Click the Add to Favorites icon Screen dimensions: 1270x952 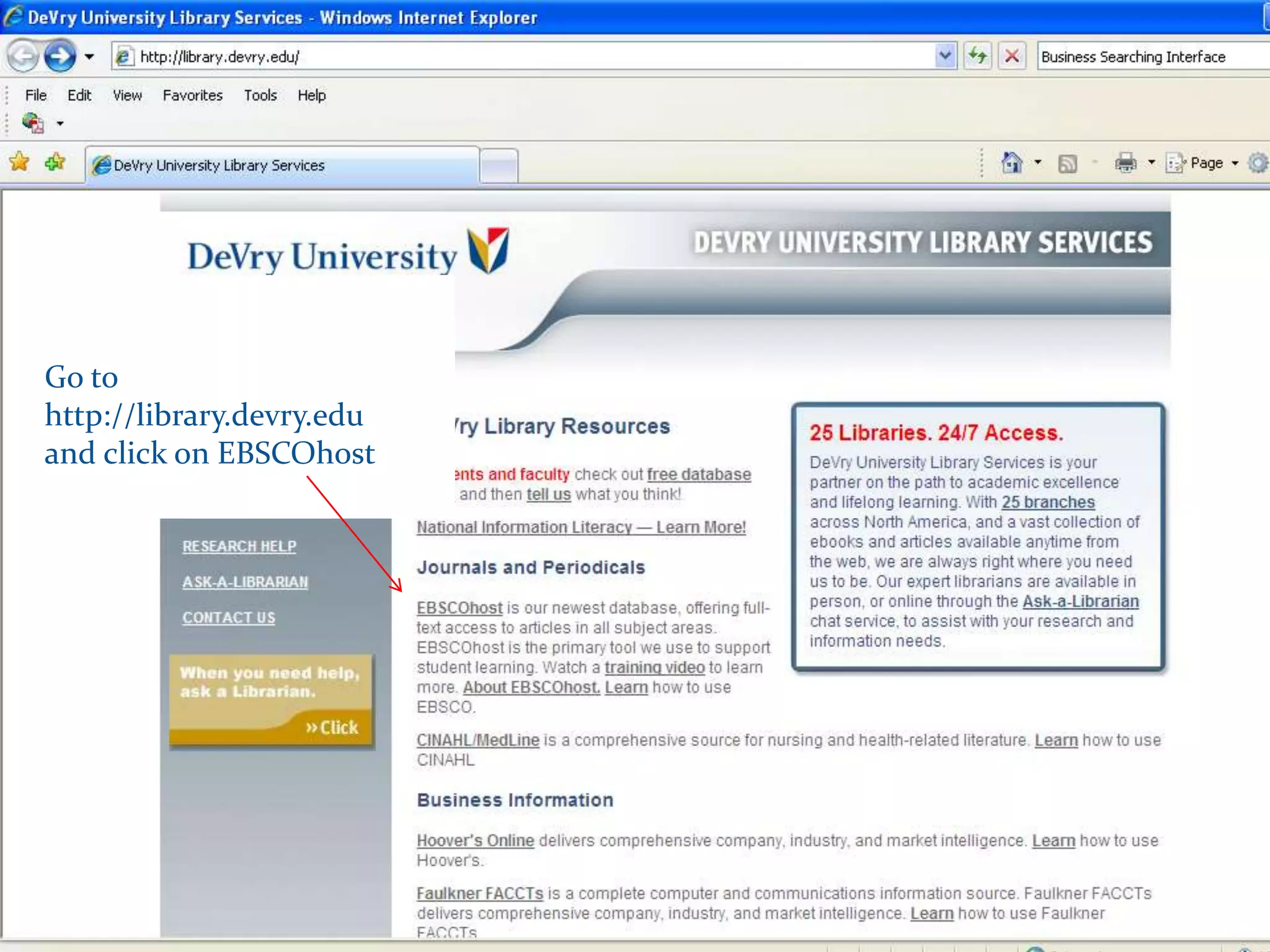[x=55, y=162]
